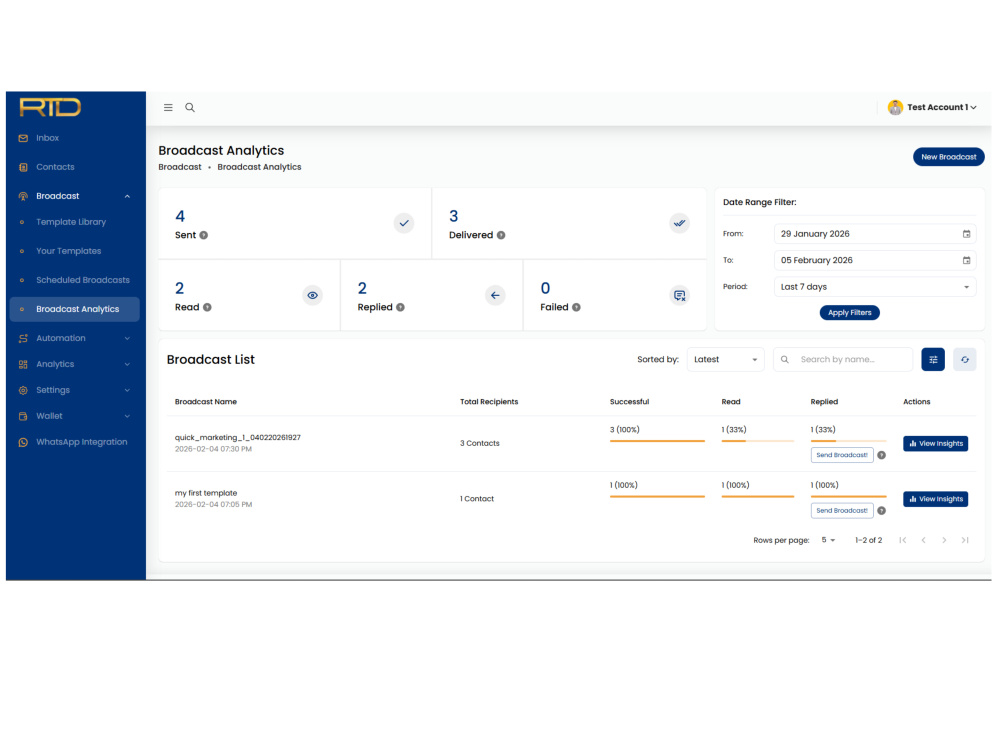Click the 3 Contacts cell
Viewport: 1000px width, 750px height.
(x=480, y=443)
